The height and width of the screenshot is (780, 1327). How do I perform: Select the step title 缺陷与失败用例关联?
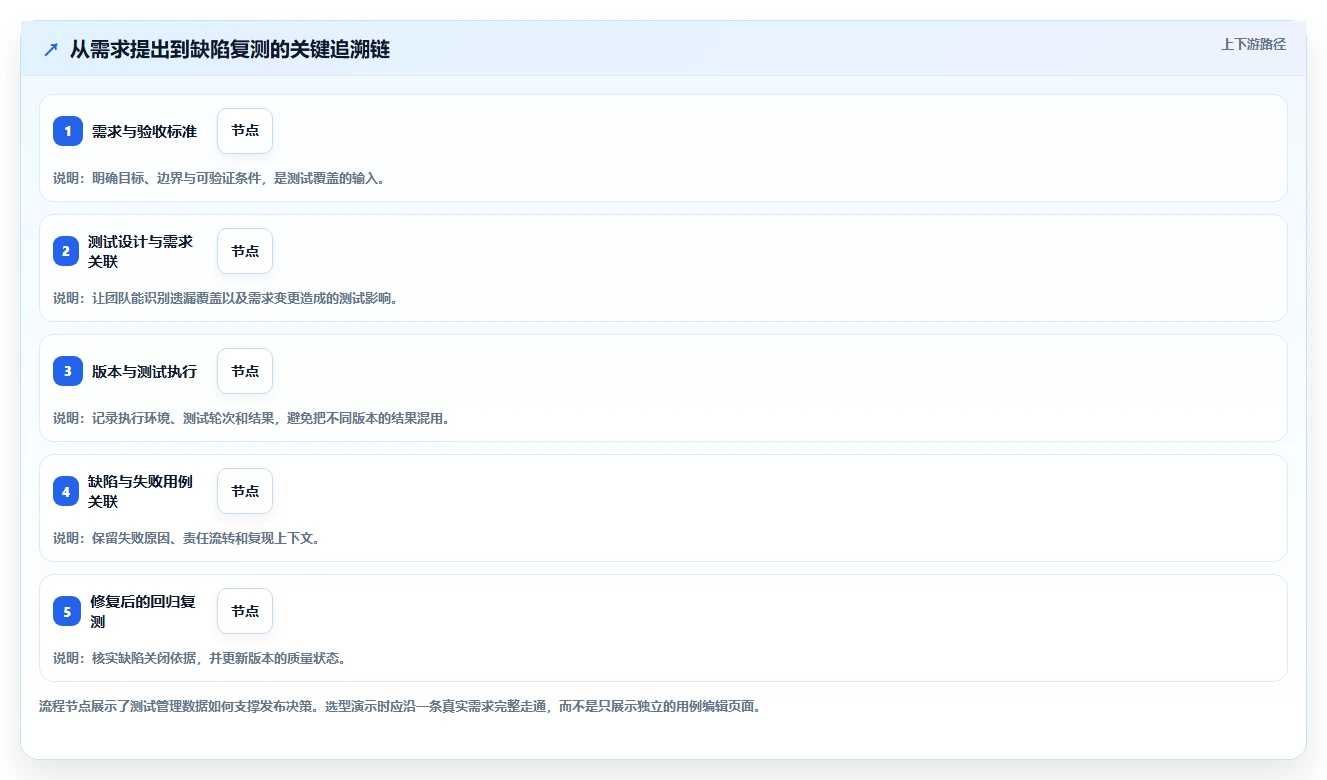point(140,491)
